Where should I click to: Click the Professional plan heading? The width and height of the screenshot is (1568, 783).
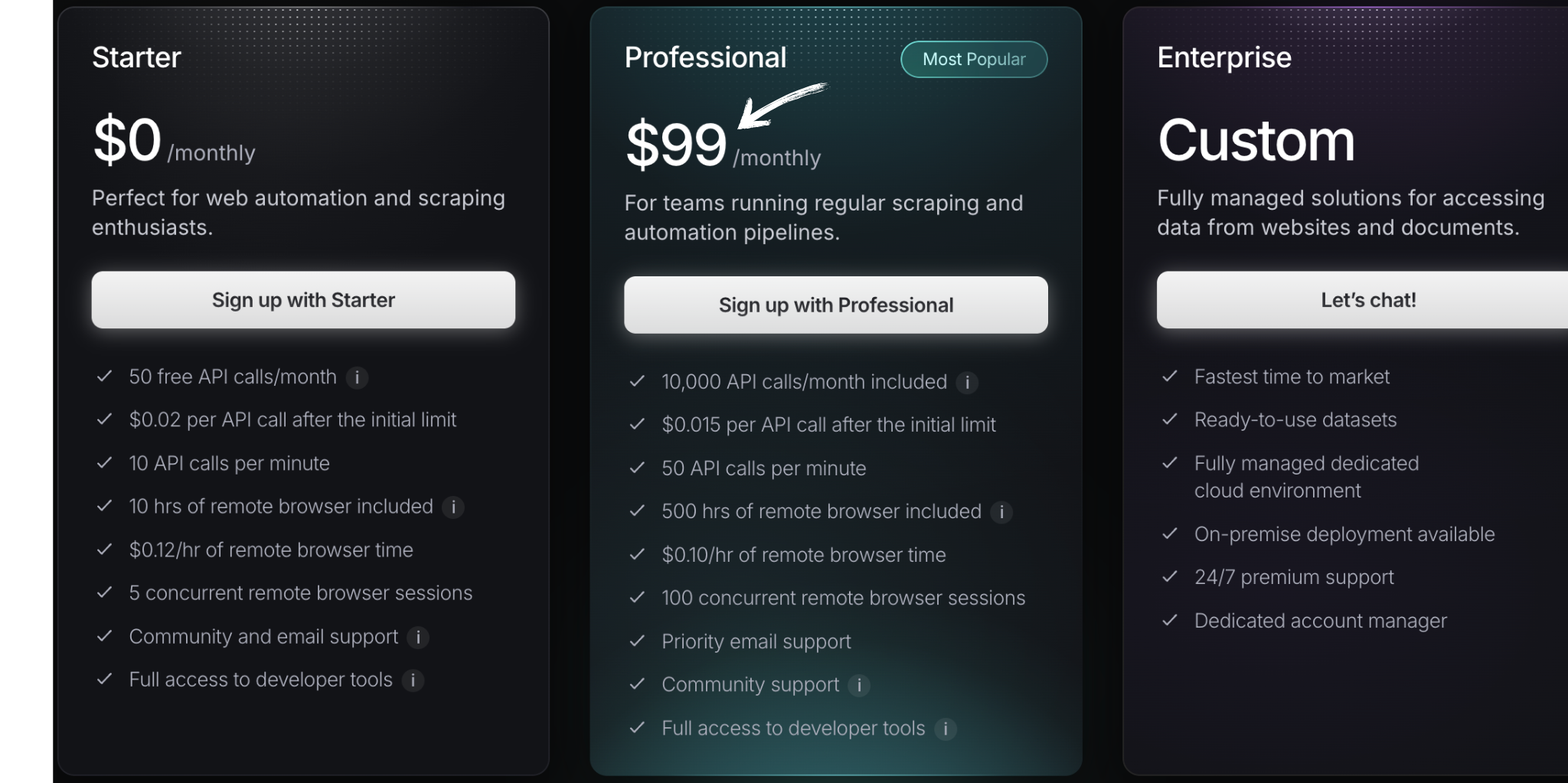click(705, 57)
